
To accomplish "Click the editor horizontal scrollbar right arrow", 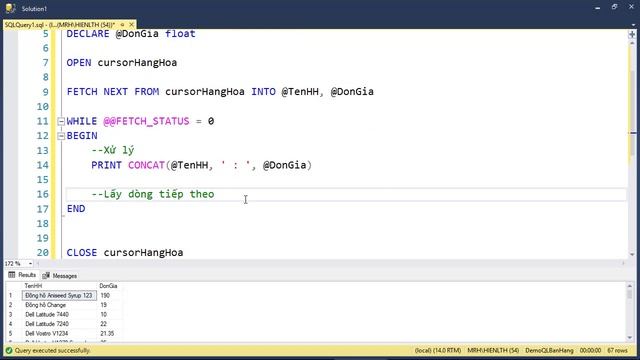I will [623, 264].
